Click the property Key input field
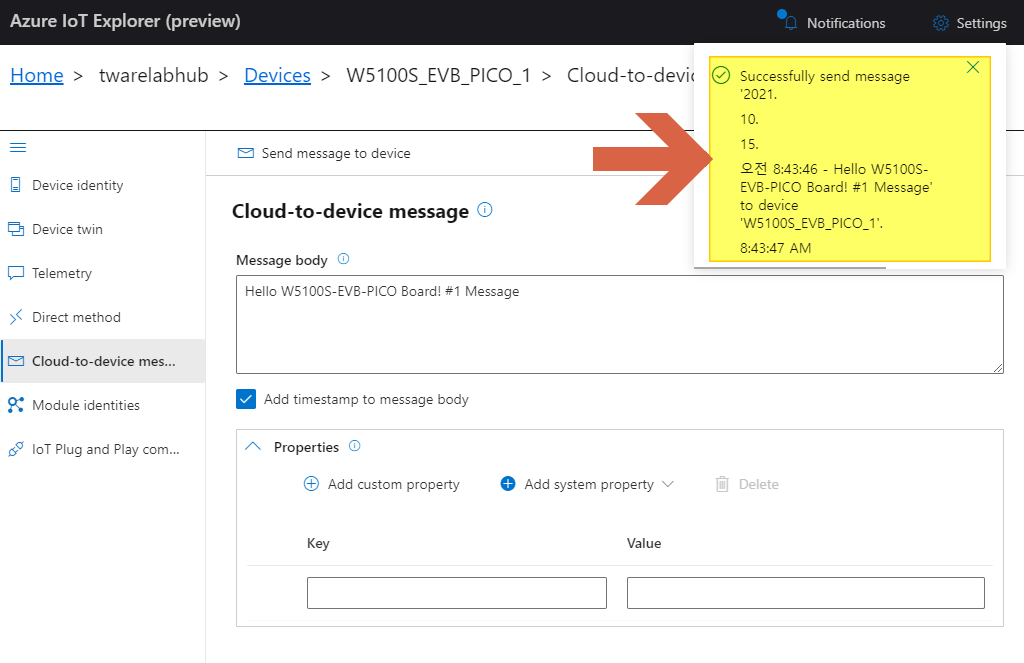The width and height of the screenshot is (1024, 663). (x=456, y=592)
